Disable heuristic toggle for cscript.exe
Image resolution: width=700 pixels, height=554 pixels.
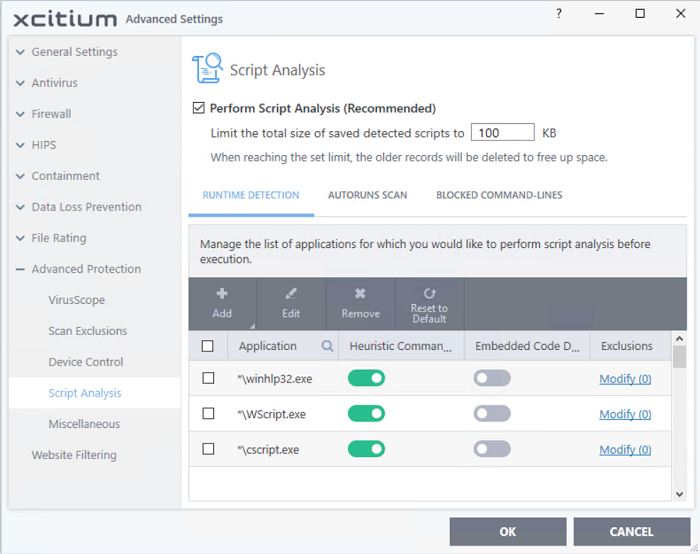(367, 449)
